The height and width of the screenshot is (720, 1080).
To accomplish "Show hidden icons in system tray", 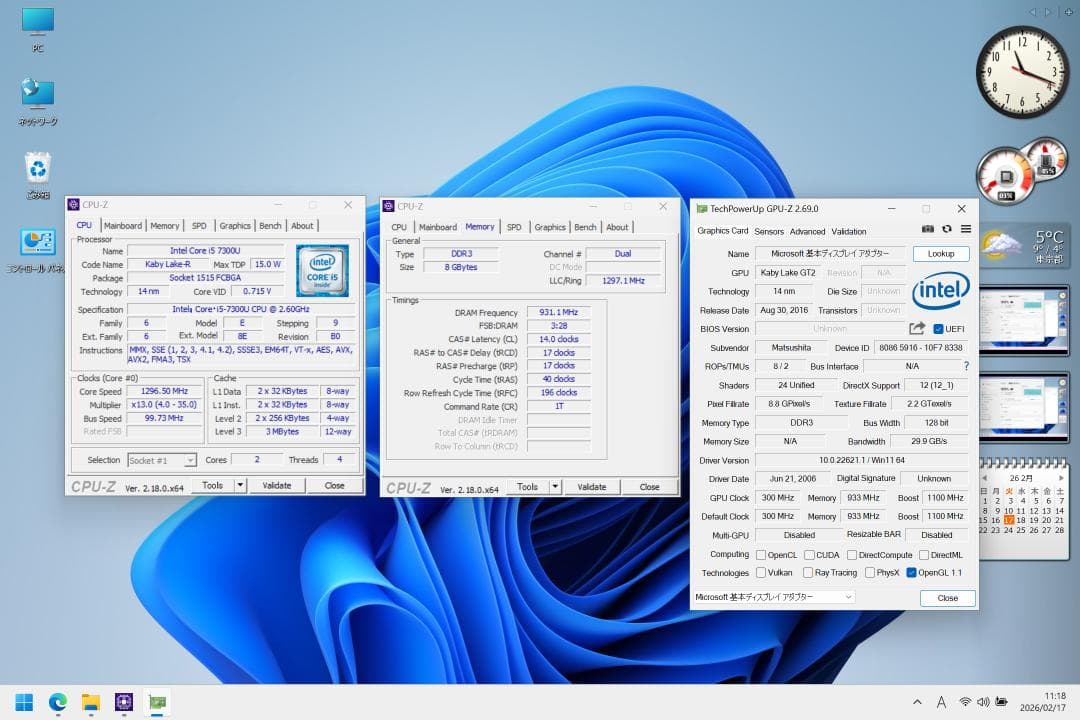I will pyautogui.click(x=917, y=702).
